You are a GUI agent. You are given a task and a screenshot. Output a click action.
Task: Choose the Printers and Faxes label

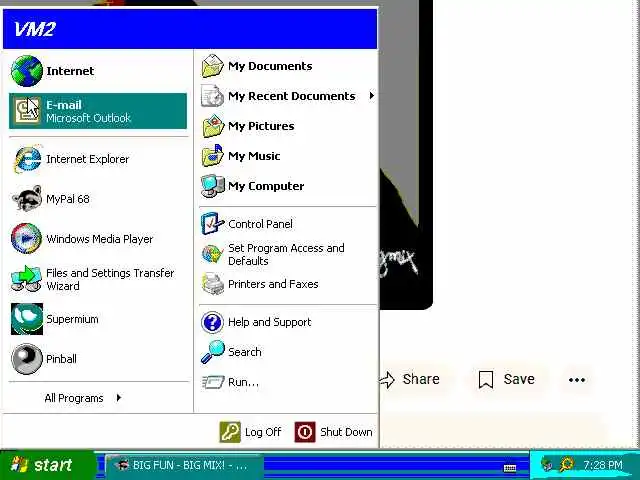(x=273, y=284)
